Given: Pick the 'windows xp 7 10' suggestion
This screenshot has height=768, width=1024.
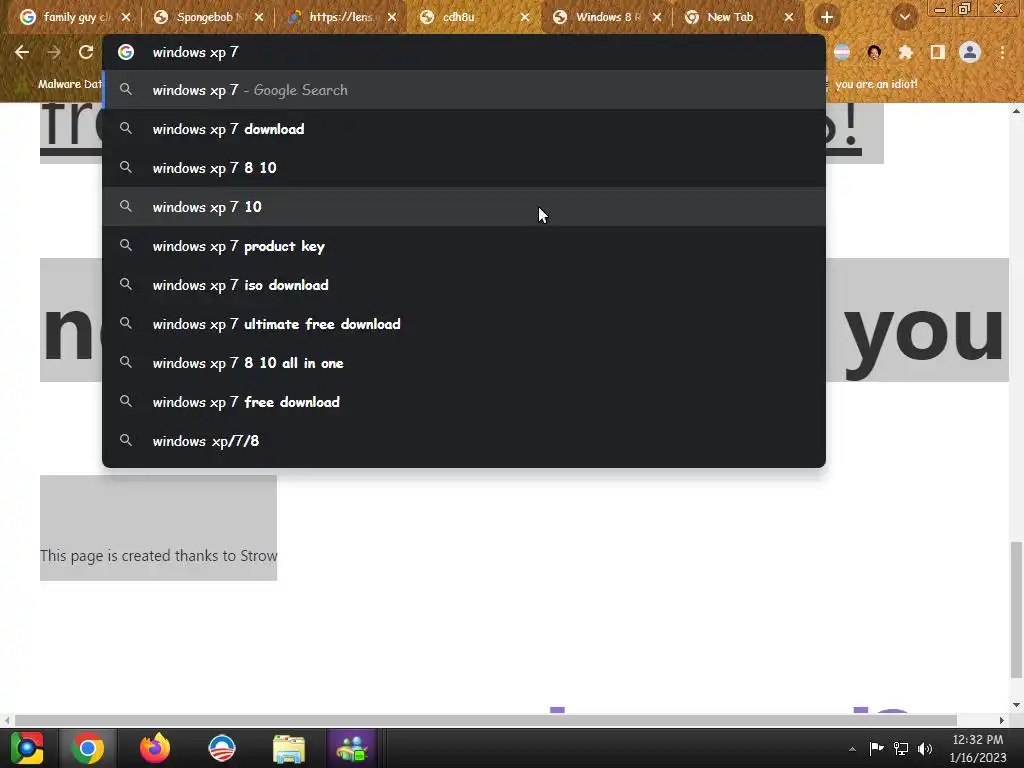Looking at the screenshot, I should tap(464, 207).
